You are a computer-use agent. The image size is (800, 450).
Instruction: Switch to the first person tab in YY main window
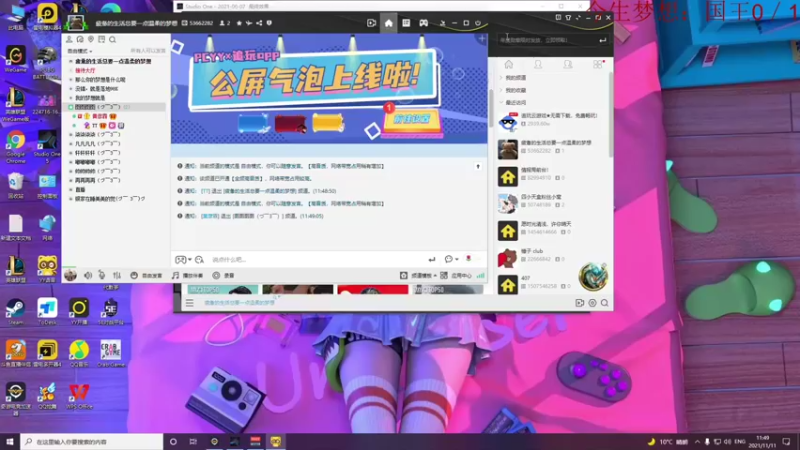(538, 64)
